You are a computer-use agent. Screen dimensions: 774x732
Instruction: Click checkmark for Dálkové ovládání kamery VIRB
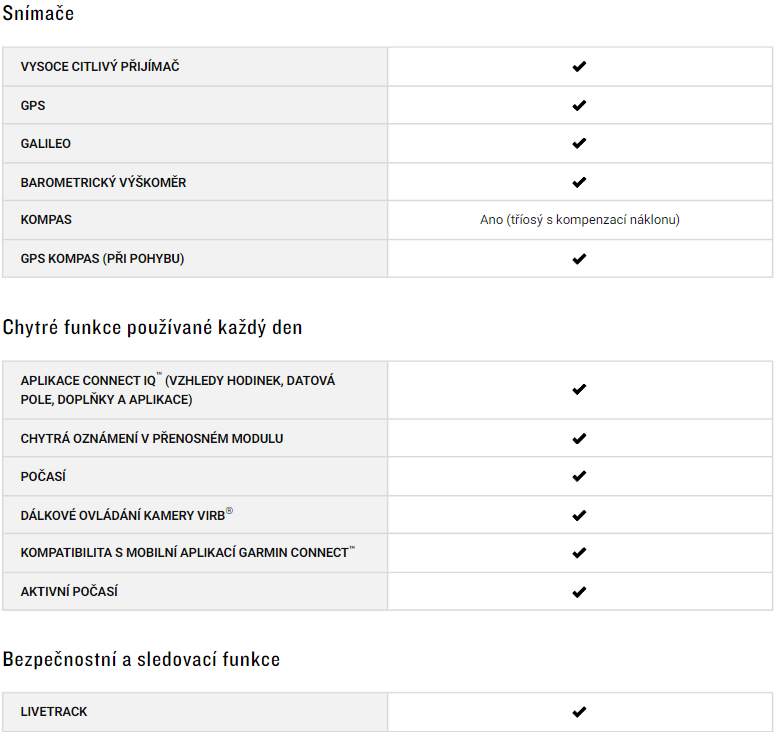pyautogui.click(x=579, y=515)
